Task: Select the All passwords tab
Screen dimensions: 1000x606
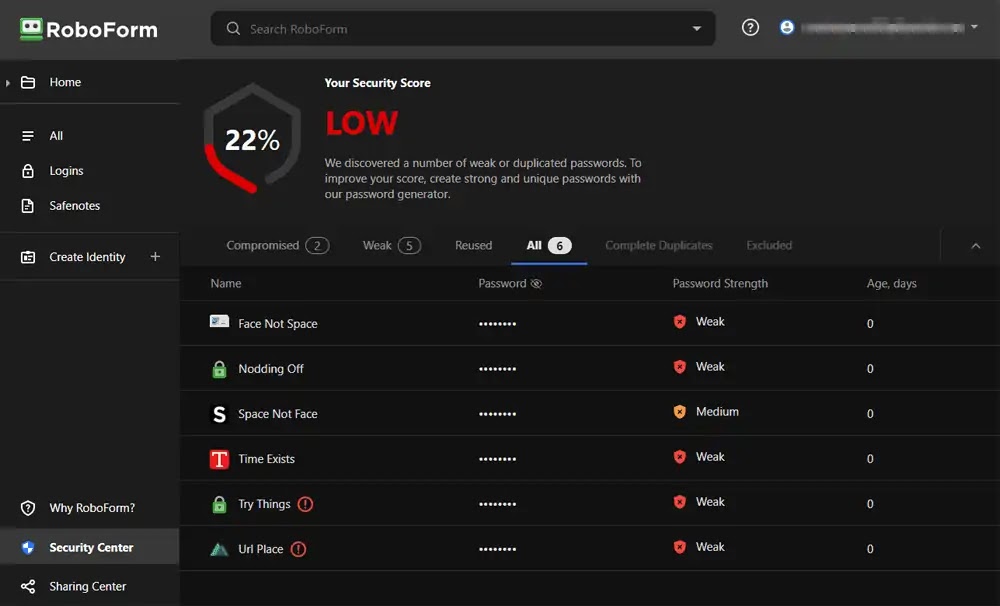Action: click(x=549, y=246)
